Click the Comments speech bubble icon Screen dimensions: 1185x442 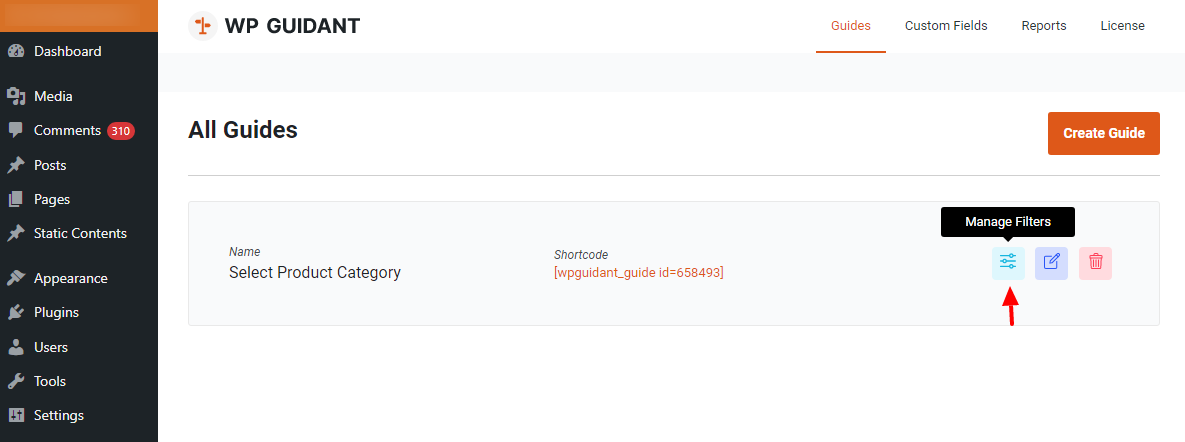(16, 130)
